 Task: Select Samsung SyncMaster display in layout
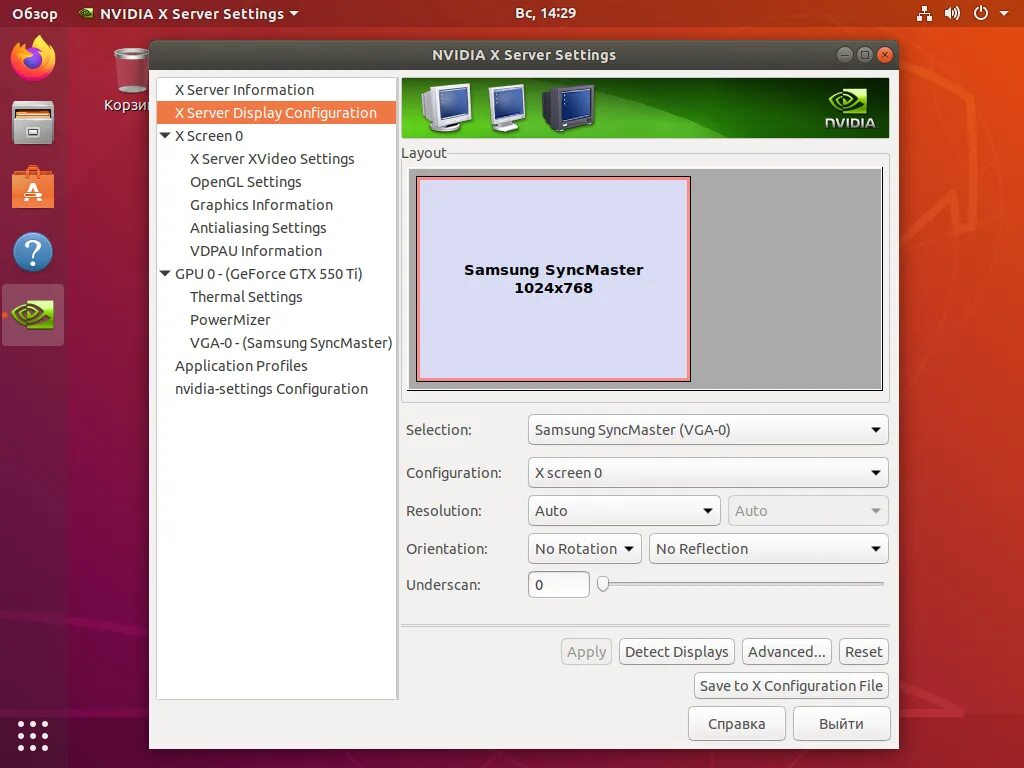(553, 279)
